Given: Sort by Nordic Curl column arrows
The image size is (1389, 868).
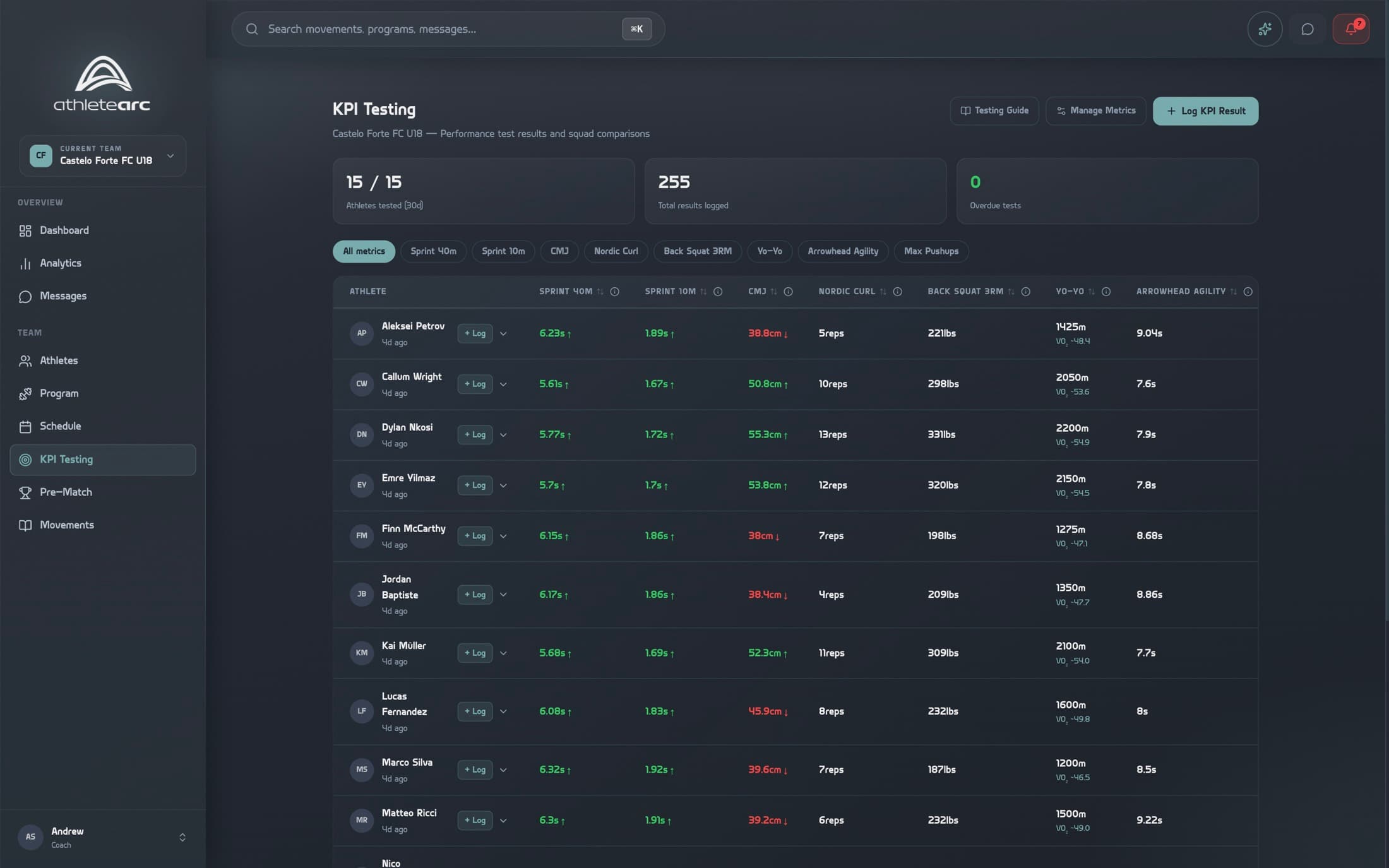Looking at the screenshot, I should (883, 292).
